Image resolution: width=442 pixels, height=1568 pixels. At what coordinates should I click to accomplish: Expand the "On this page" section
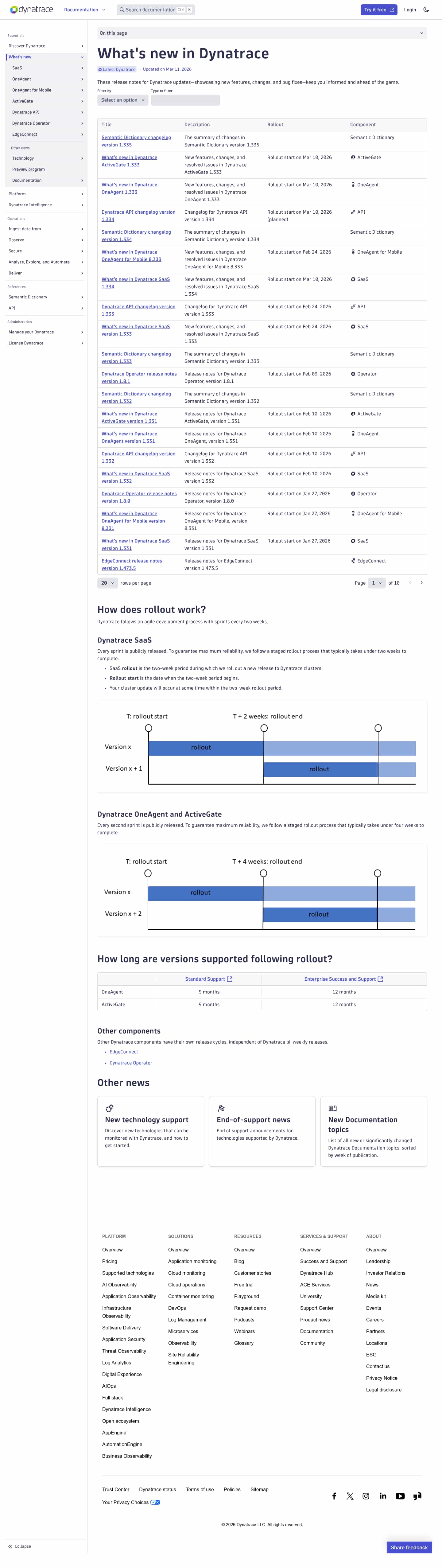click(x=262, y=33)
